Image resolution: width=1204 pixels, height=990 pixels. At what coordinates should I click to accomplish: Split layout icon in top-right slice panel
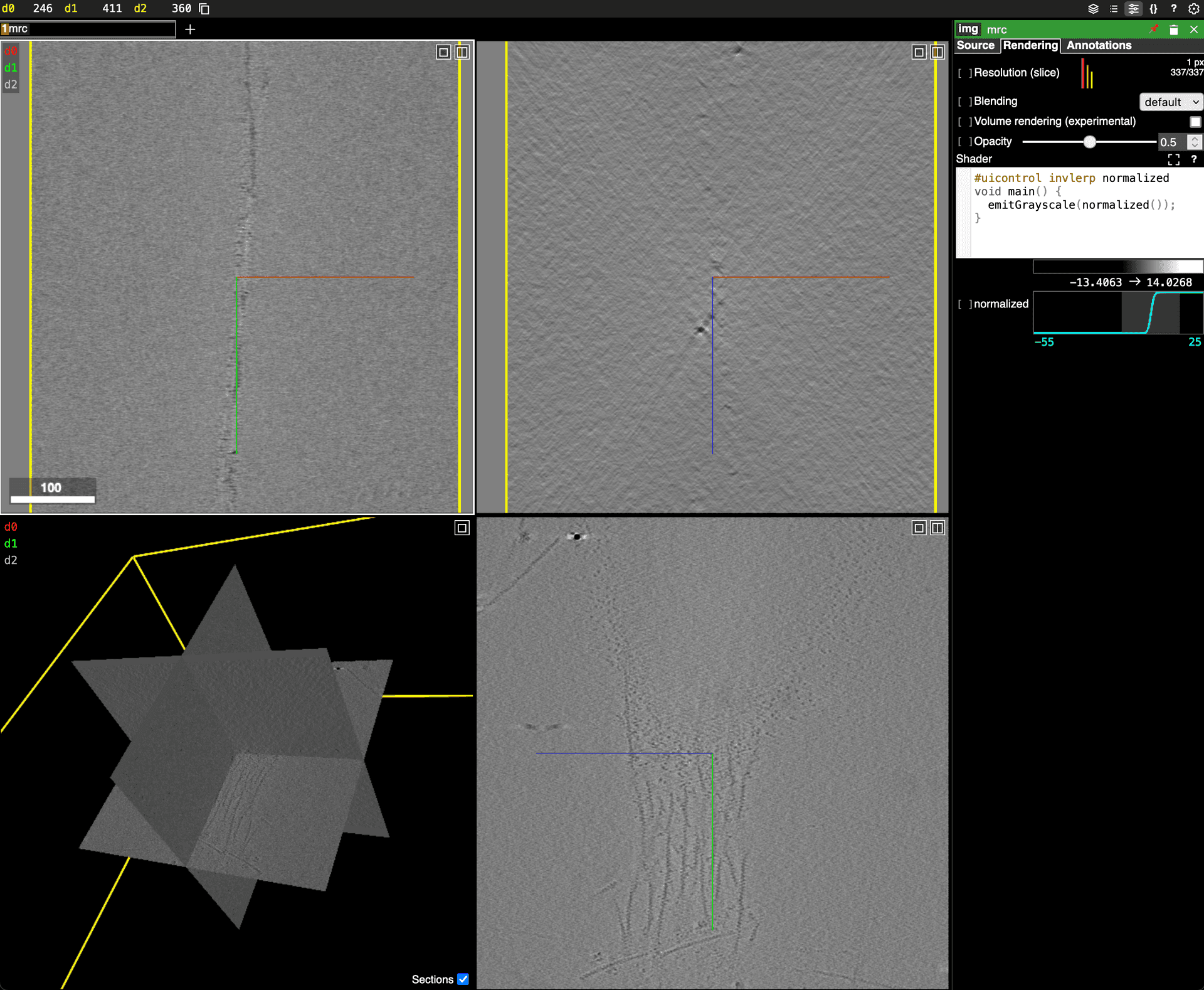pyautogui.click(x=937, y=52)
